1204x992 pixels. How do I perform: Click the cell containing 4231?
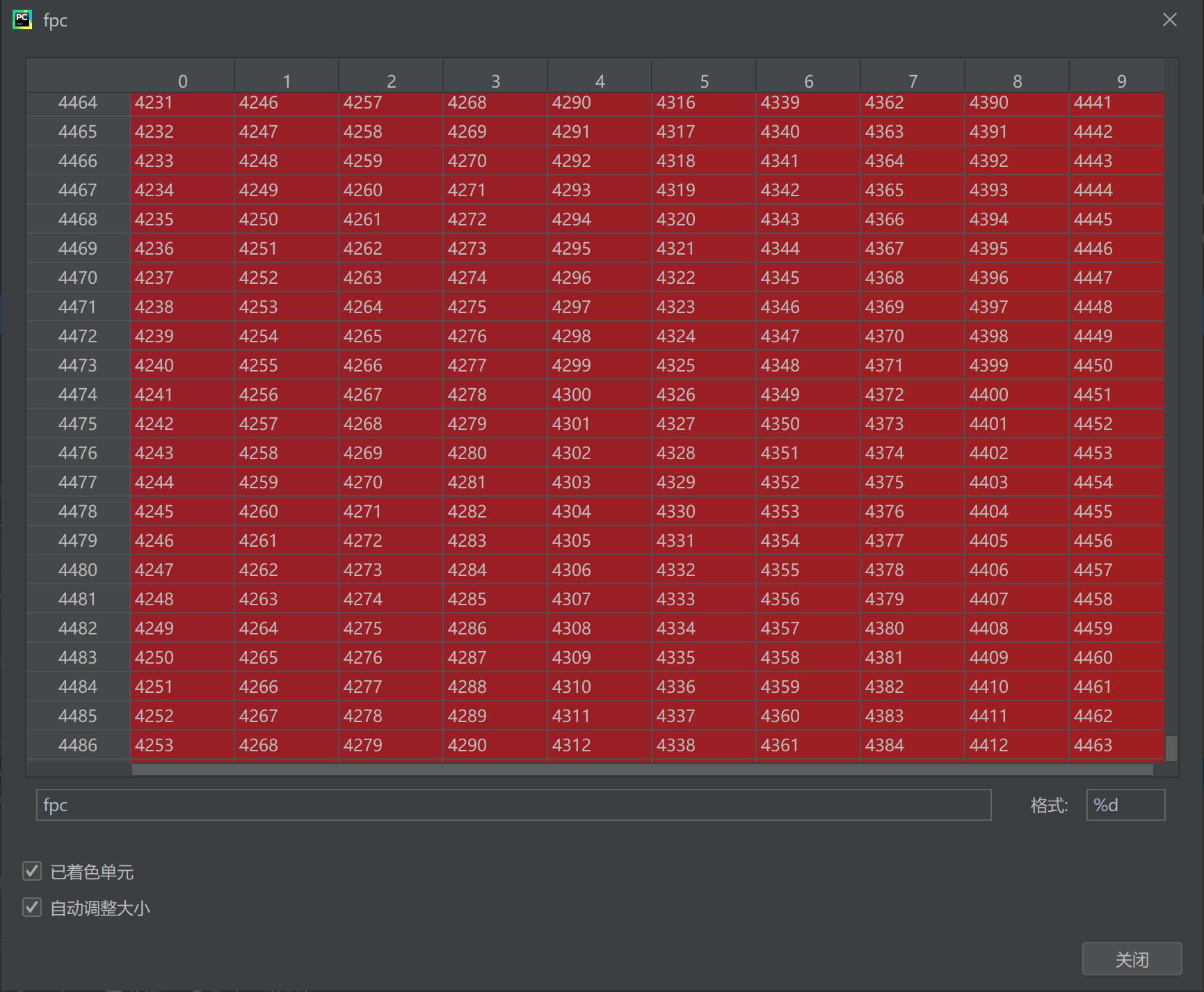point(182,102)
